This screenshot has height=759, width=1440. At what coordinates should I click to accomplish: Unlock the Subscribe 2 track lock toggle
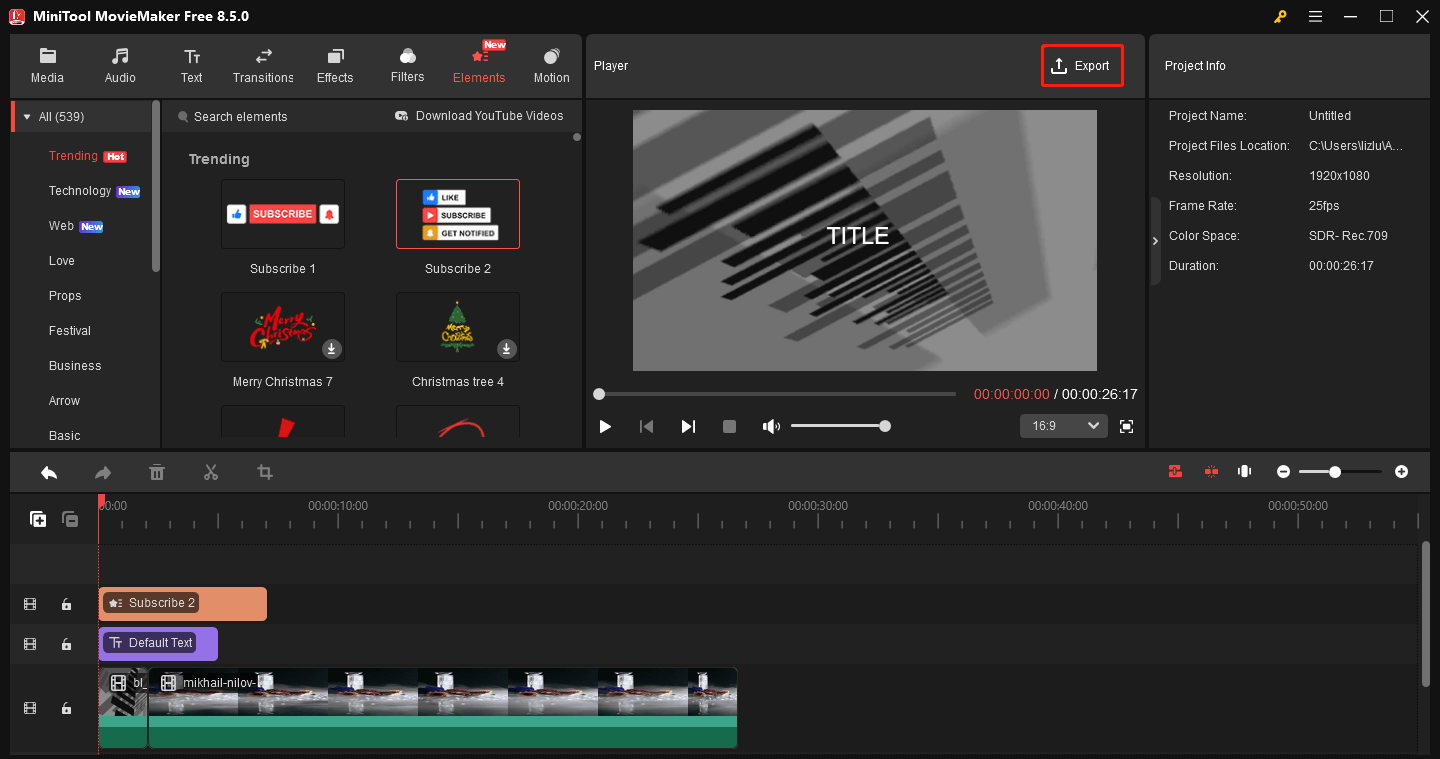tap(66, 604)
